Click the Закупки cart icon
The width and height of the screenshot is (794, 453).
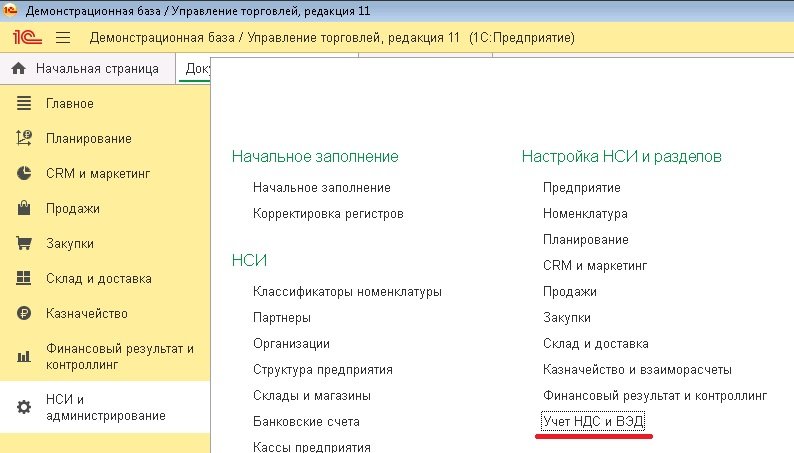pos(24,243)
